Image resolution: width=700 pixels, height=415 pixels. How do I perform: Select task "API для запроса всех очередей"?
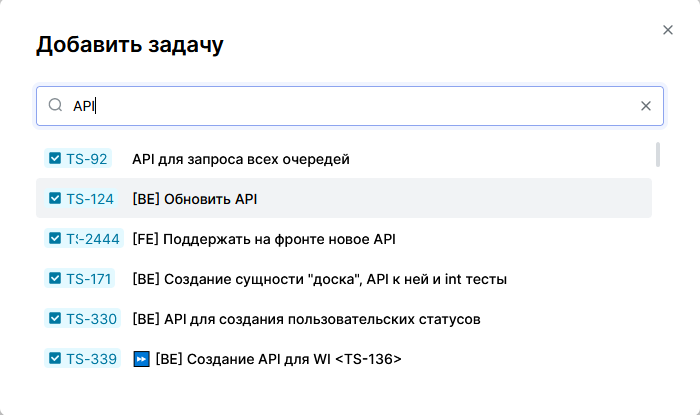pyautogui.click(x=240, y=159)
